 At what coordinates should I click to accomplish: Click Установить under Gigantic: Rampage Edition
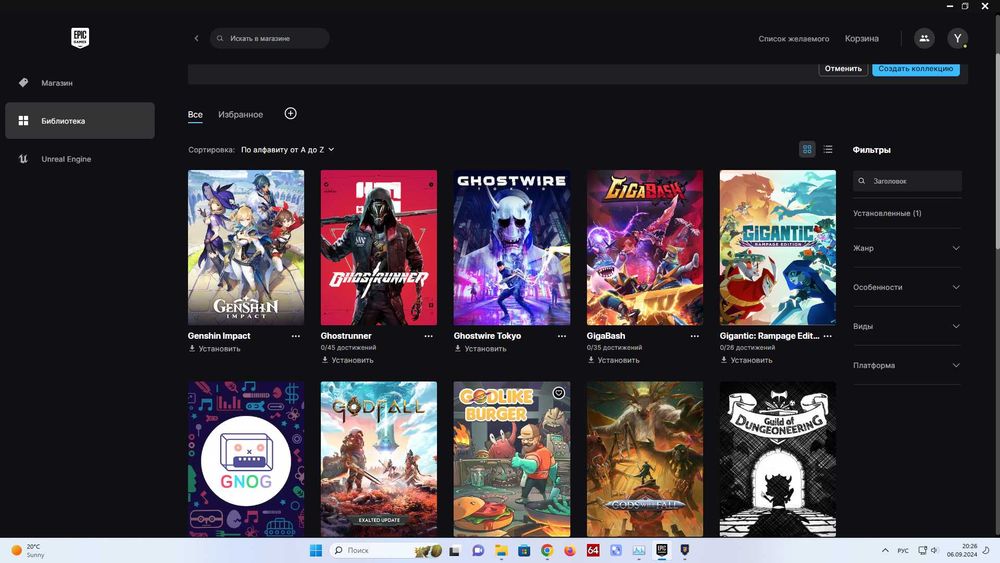(x=747, y=360)
